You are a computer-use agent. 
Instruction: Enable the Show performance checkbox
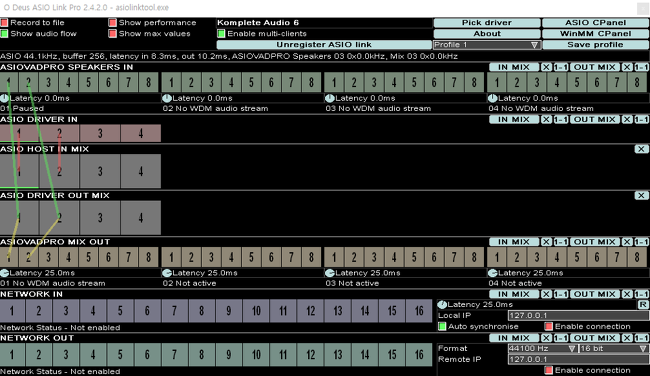tap(112, 22)
